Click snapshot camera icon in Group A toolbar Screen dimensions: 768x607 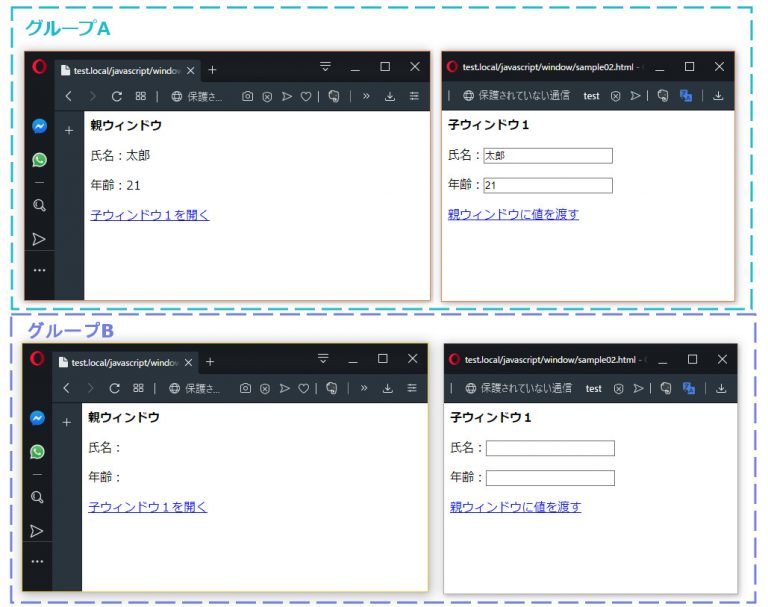pos(247,97)
